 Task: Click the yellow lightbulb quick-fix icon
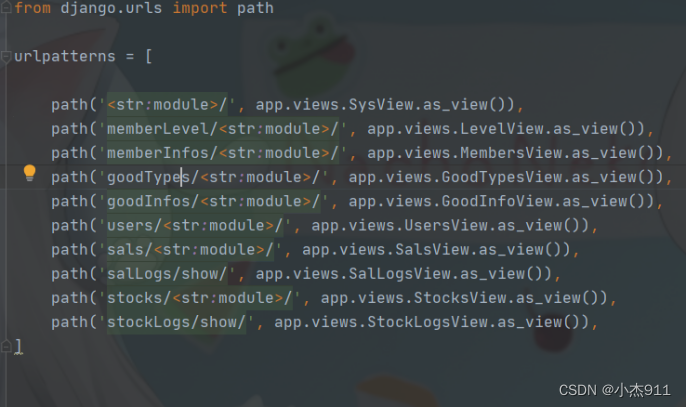pyautogui.click(x=29, y=173)
